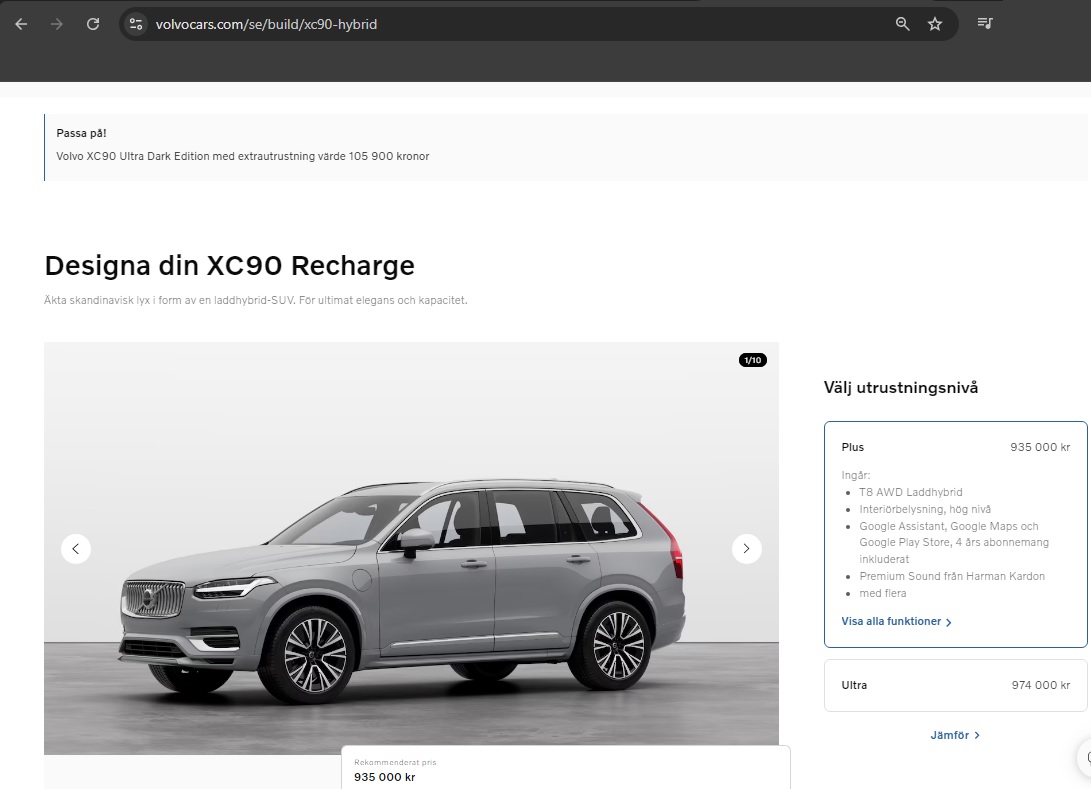Click the chevron beside Visa alla funktioner
The height and width of the screenshot is (789, 1091).
(948, 622)
